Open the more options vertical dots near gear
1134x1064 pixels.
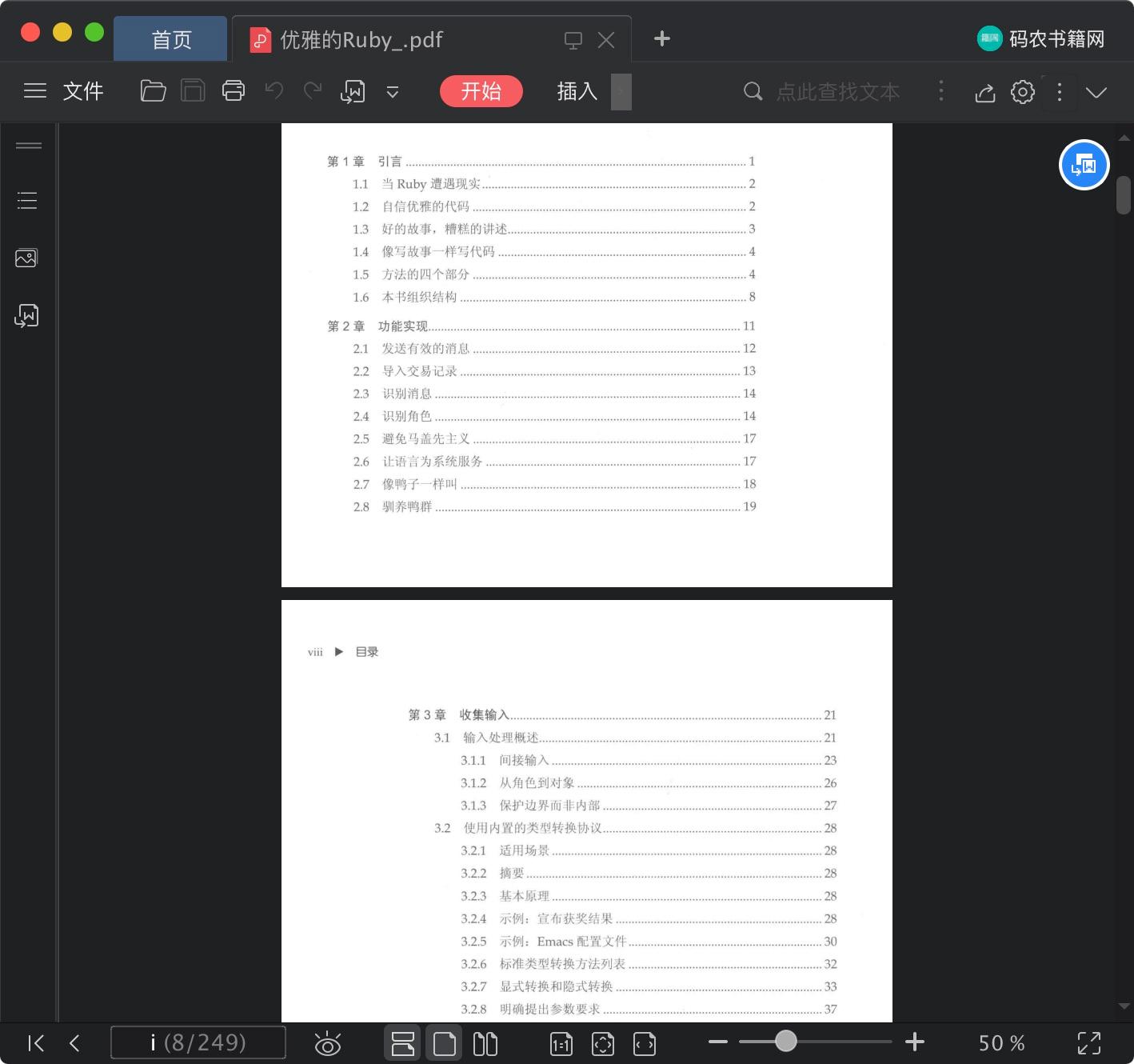pos(1060,91)
